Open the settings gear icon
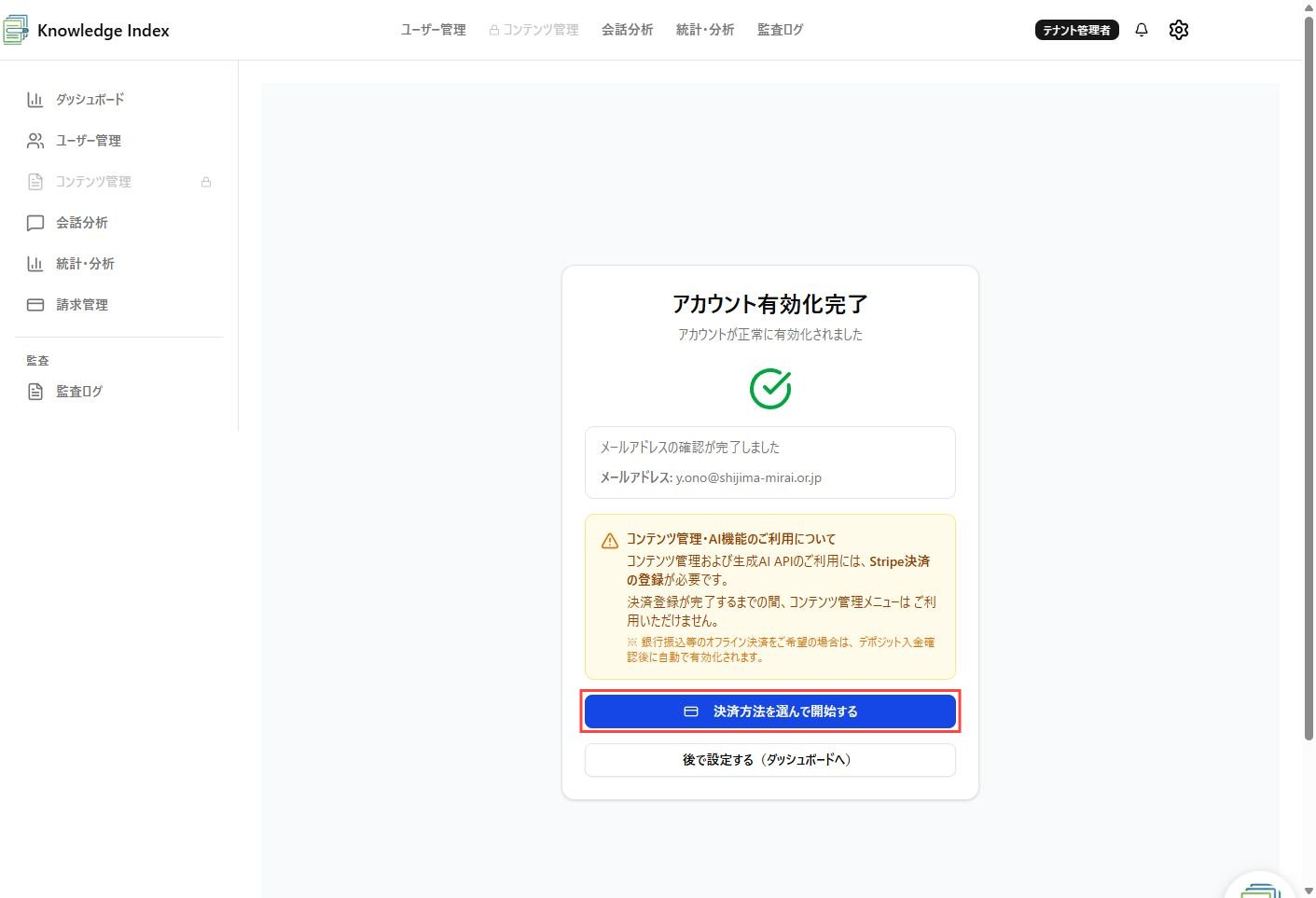Image resolution: width=1316 pixels, height=898 pixels. coord(1179,30)
